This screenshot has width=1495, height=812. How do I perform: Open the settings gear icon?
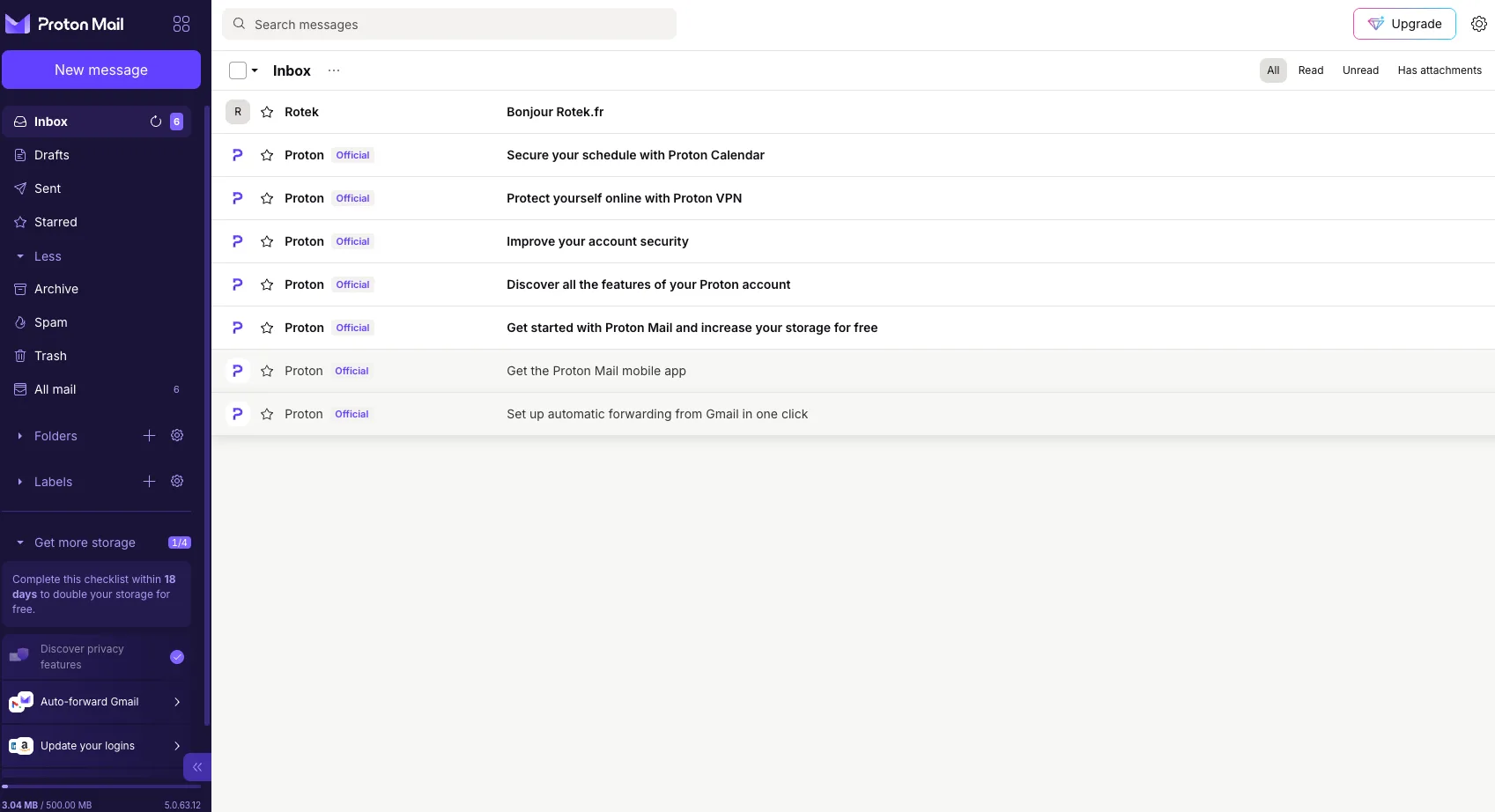click(x=1479, y=24)
